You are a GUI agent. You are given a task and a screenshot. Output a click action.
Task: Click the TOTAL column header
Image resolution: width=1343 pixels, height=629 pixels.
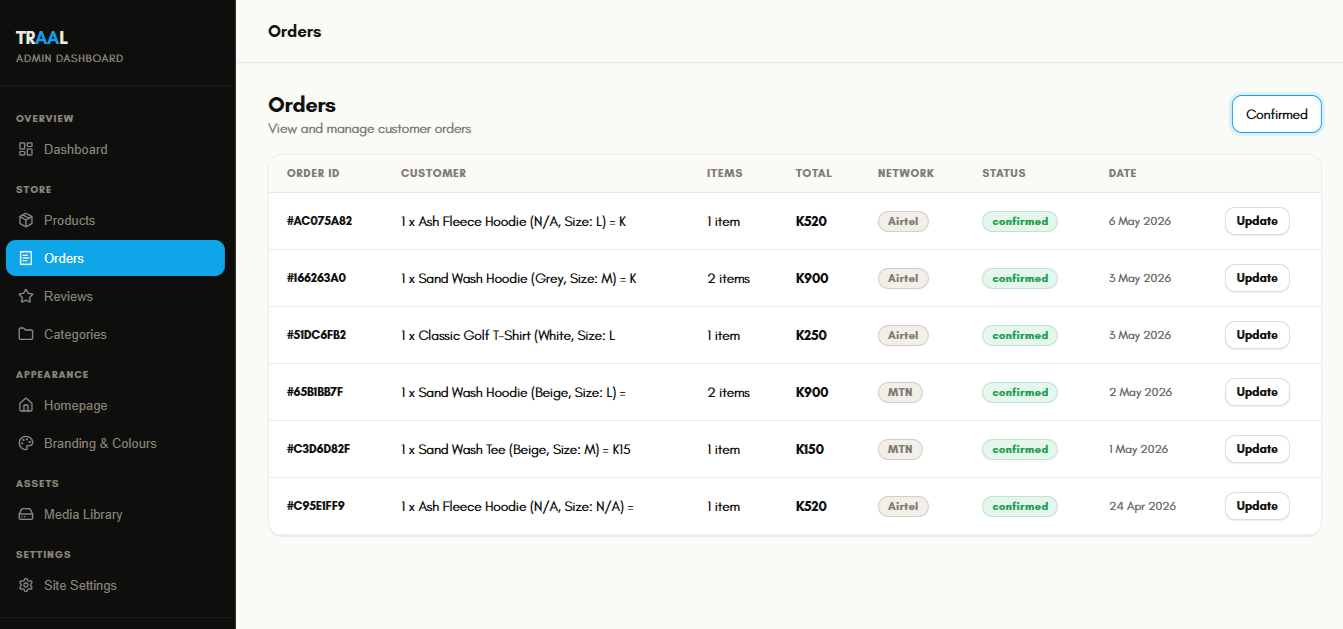point(814,173)
